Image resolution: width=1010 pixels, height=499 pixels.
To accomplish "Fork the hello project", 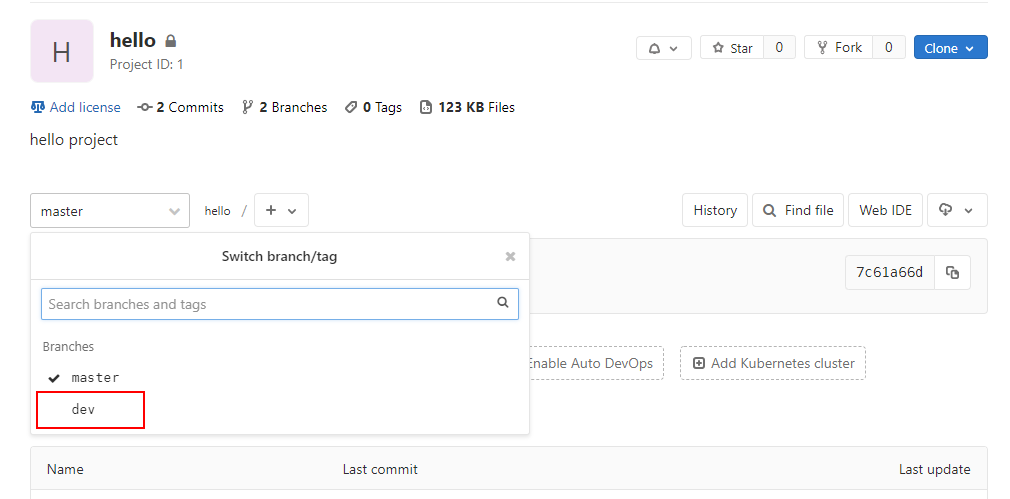I will (839, 48).
